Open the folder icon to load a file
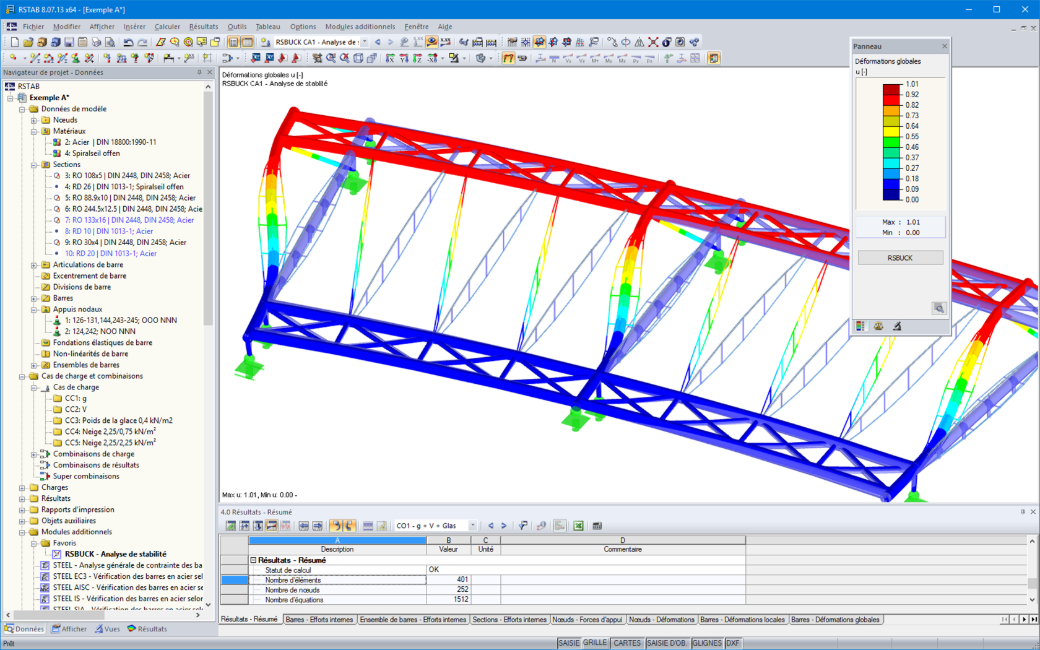Screen dimensions: 1040x650 (x=28, y=42)
